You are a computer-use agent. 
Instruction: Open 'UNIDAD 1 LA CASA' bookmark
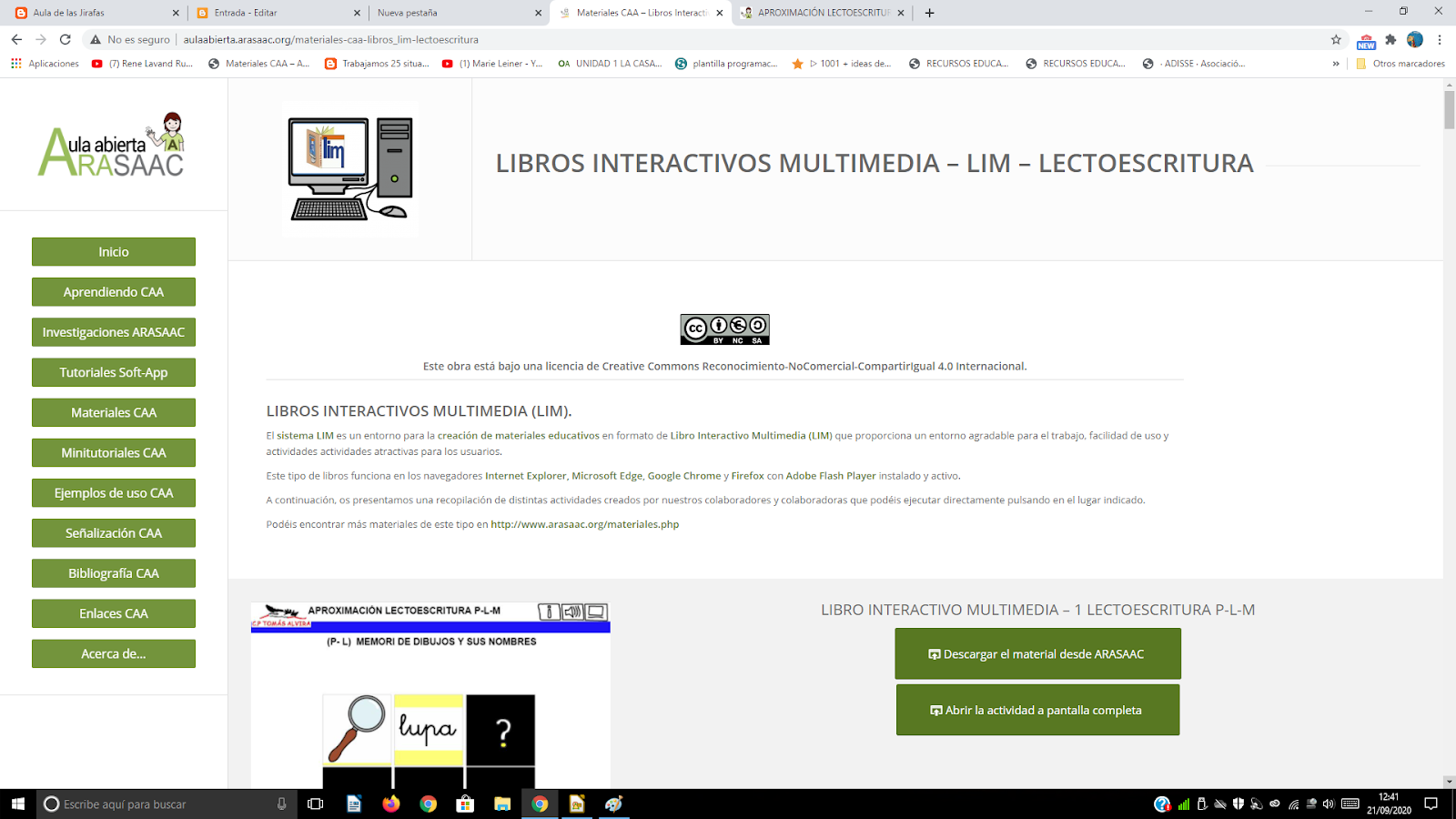pyautogui.click(x=610, y=64)
